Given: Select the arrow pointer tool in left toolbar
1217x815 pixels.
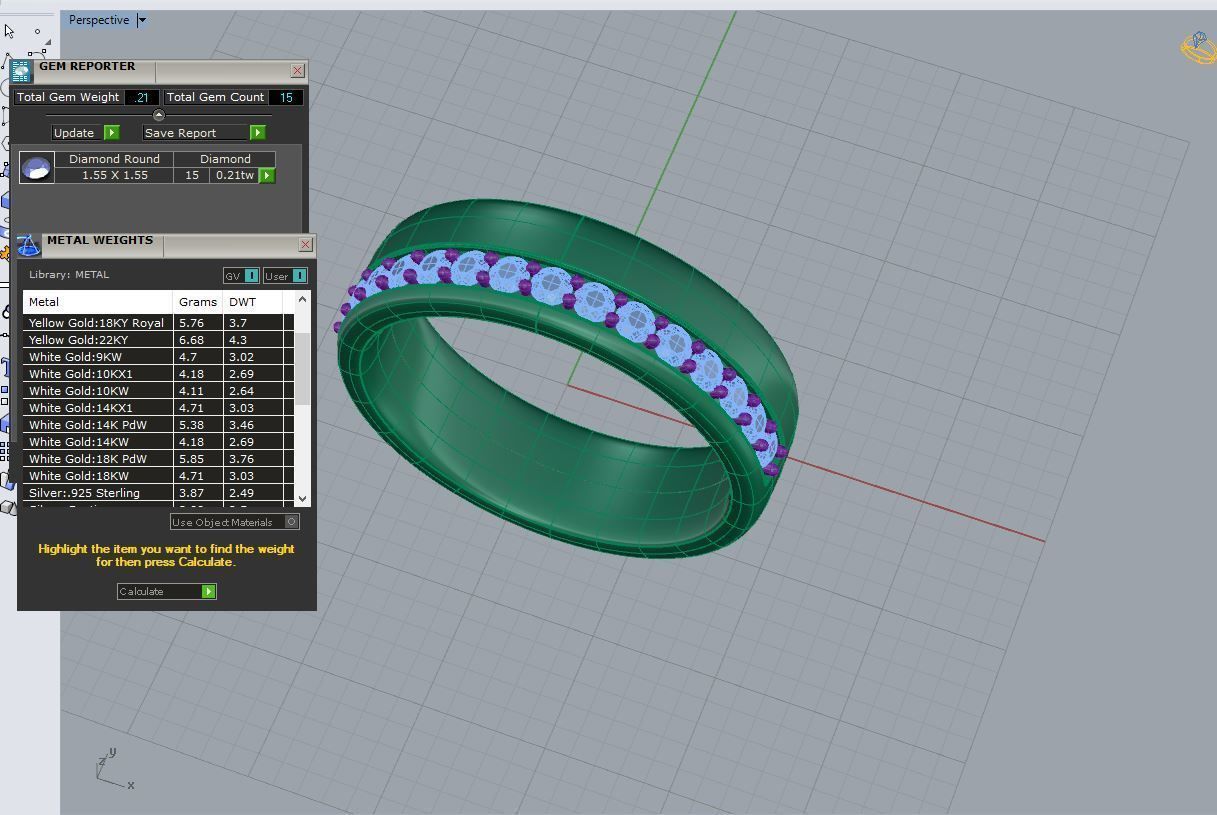Looking at the screenshot, I should (x=9, y=31).
